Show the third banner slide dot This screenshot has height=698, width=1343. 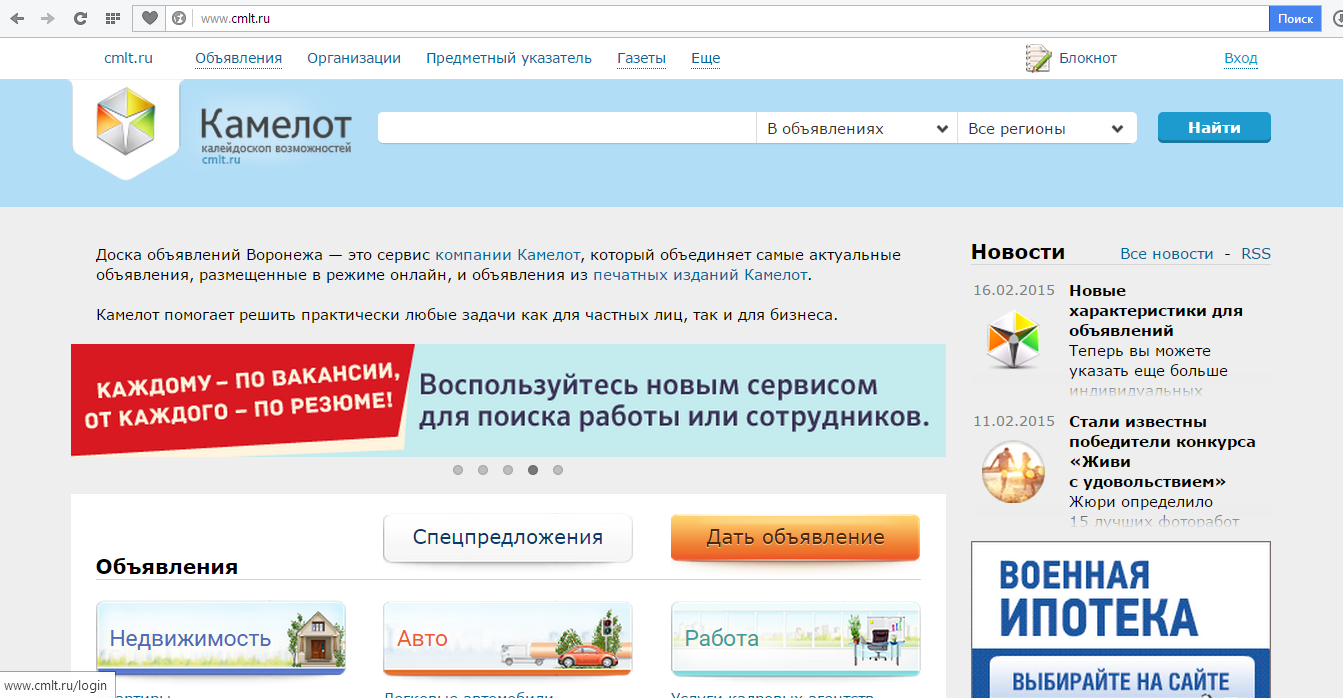pos(508,470)
